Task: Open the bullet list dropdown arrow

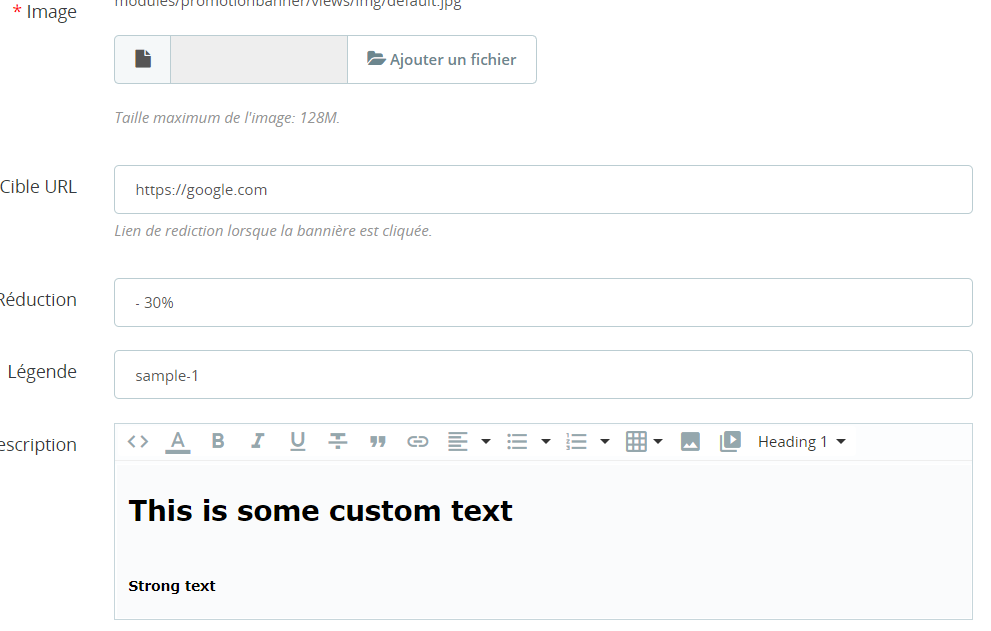Action: point(546,441)
